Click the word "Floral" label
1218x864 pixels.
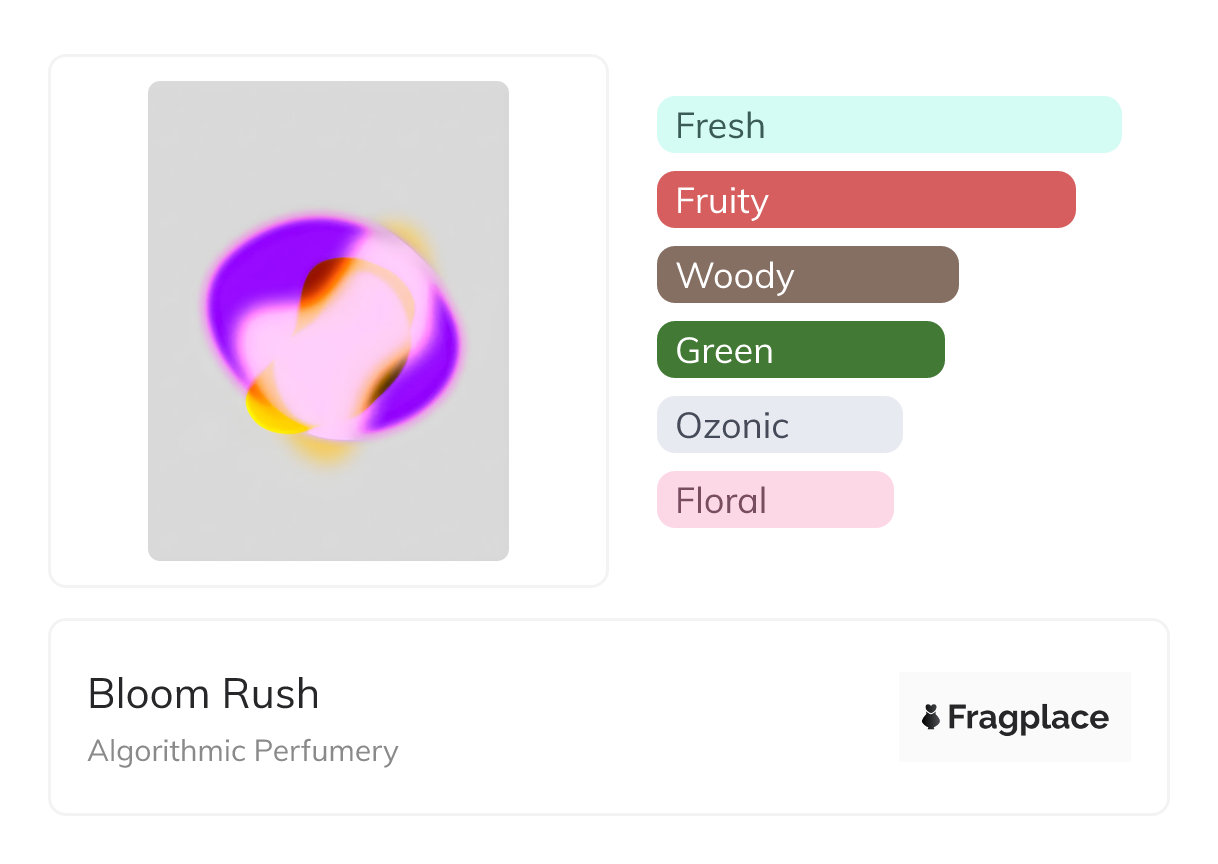point(721,501)
